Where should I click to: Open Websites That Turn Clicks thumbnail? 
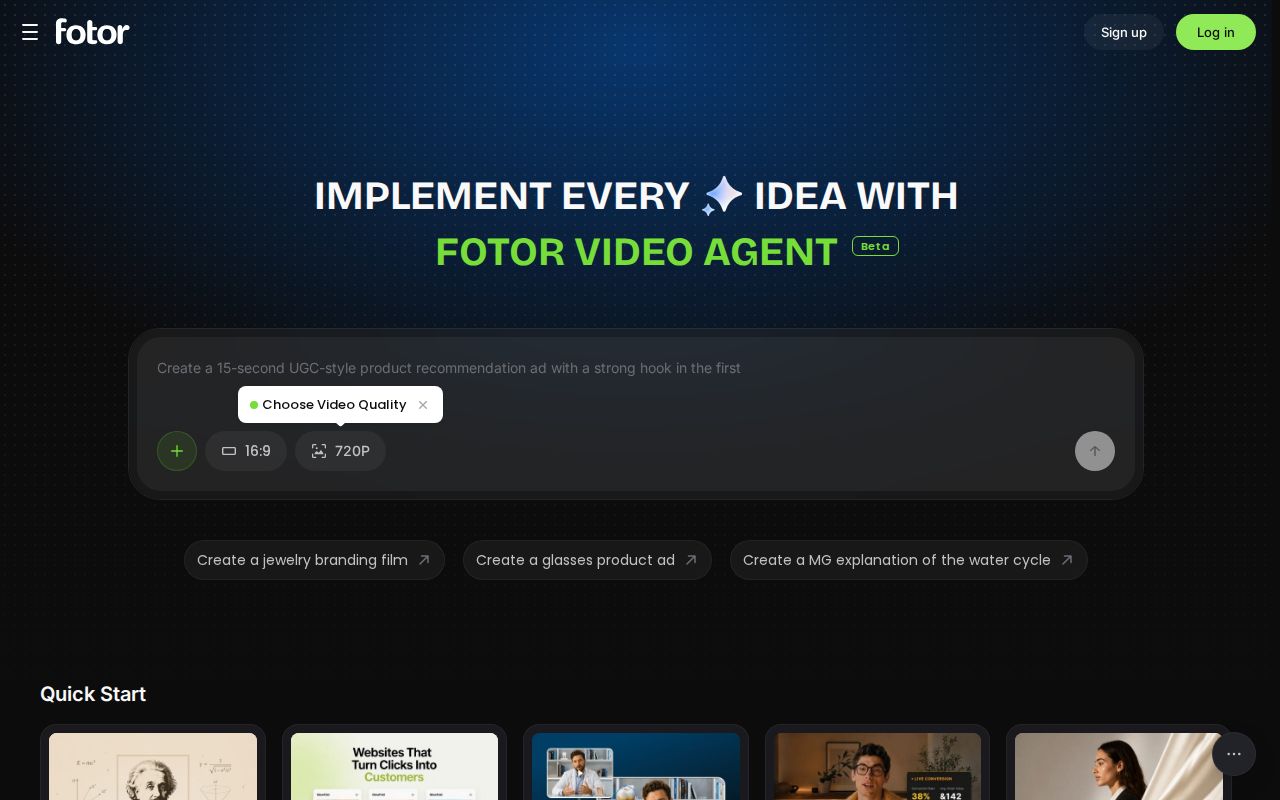(394, 766)
